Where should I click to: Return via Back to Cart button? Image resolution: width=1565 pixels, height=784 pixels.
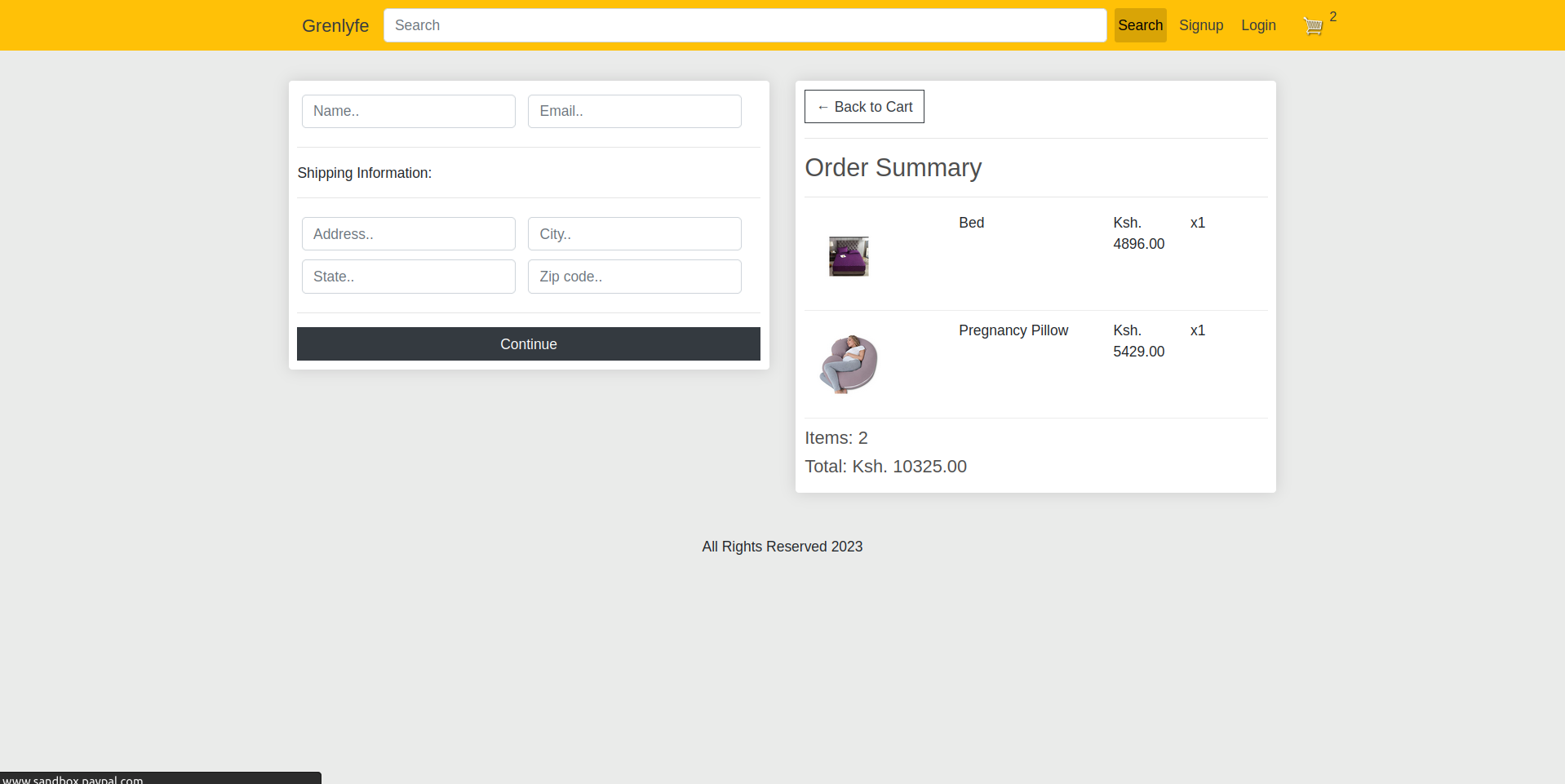click(x=863, y=106)
